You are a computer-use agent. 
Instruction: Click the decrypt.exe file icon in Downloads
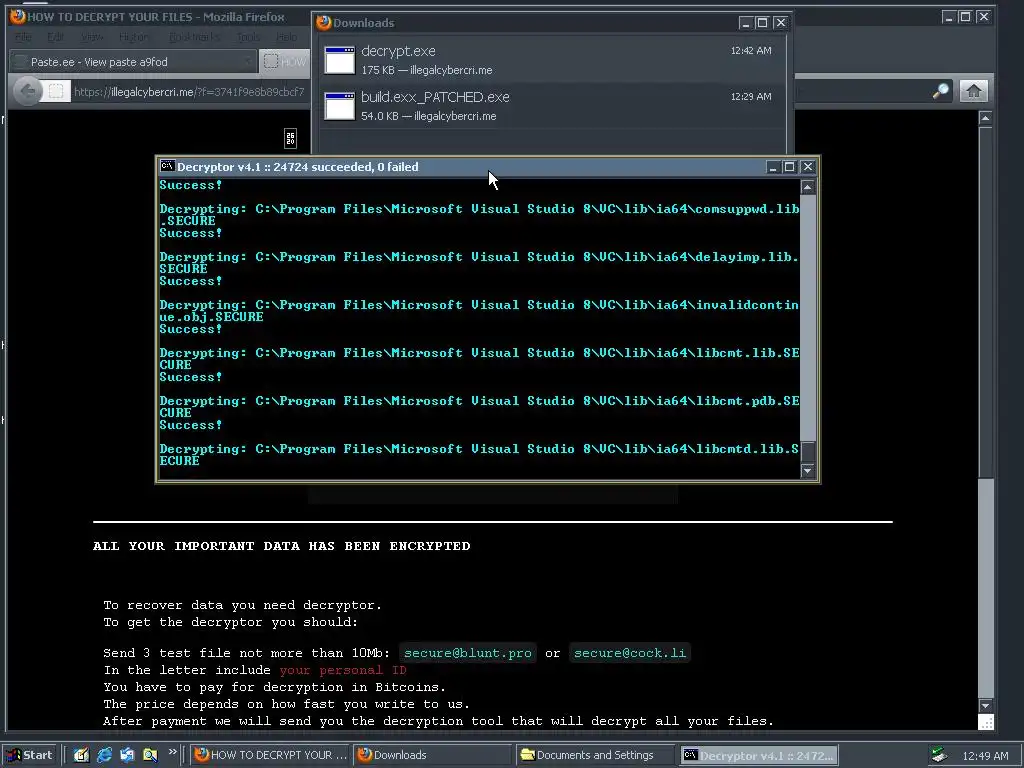[340, 61]
